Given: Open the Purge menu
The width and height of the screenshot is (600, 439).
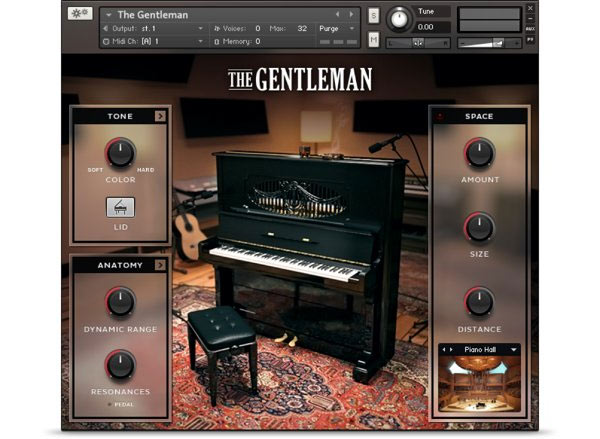Looking at the screenshot, I should point(337,29).
